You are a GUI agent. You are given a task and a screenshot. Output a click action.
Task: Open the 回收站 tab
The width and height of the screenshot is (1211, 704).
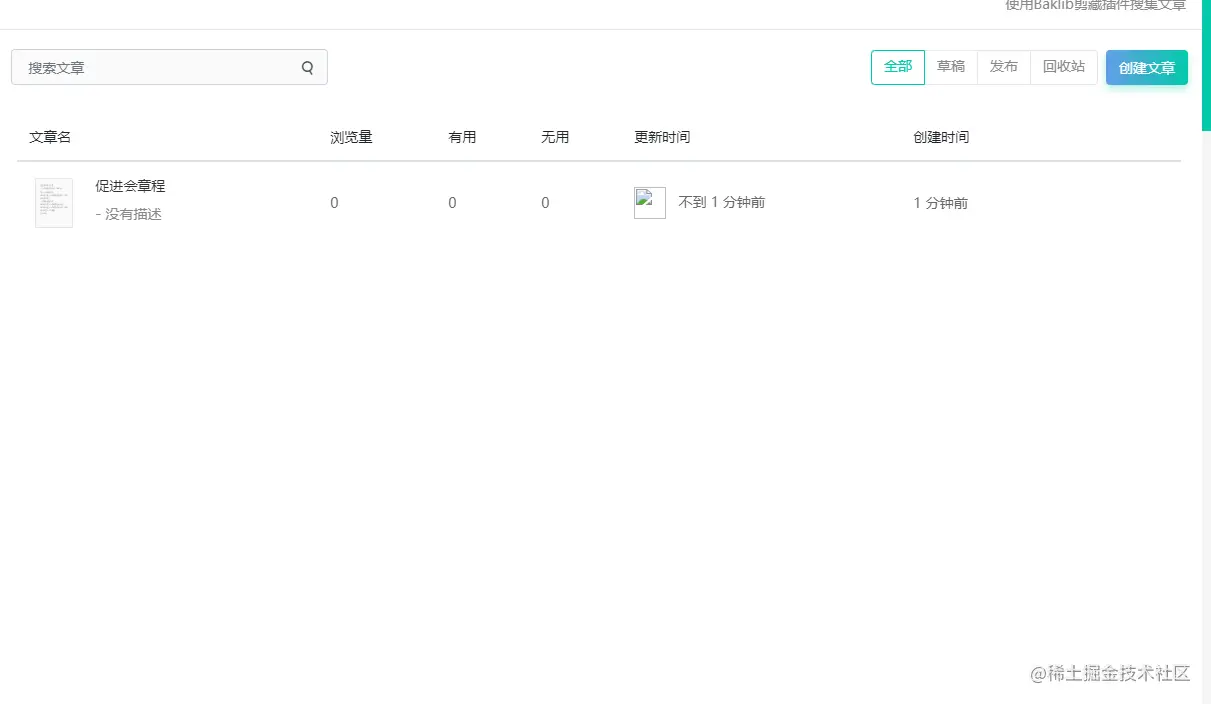(x=1064, y=67)
